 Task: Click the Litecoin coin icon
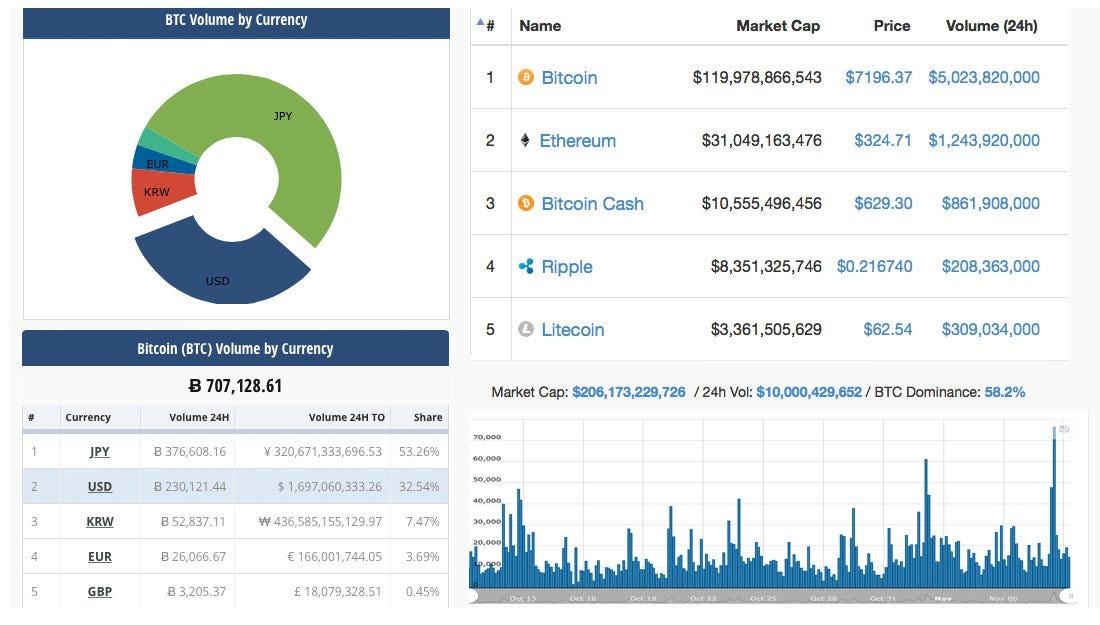coord(525,329)
